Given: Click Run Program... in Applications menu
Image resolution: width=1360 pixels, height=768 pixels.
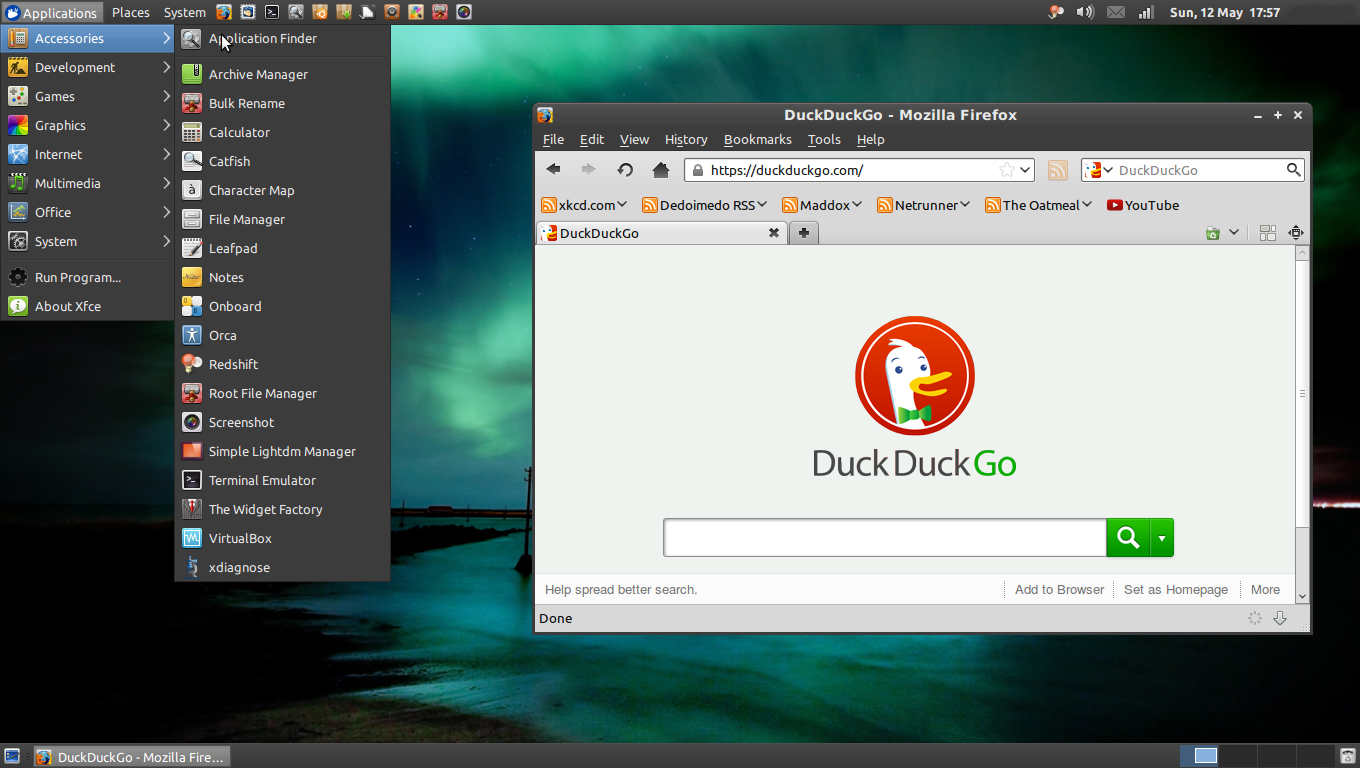Looking at the screenshot, I should click(x=88, y=277).
